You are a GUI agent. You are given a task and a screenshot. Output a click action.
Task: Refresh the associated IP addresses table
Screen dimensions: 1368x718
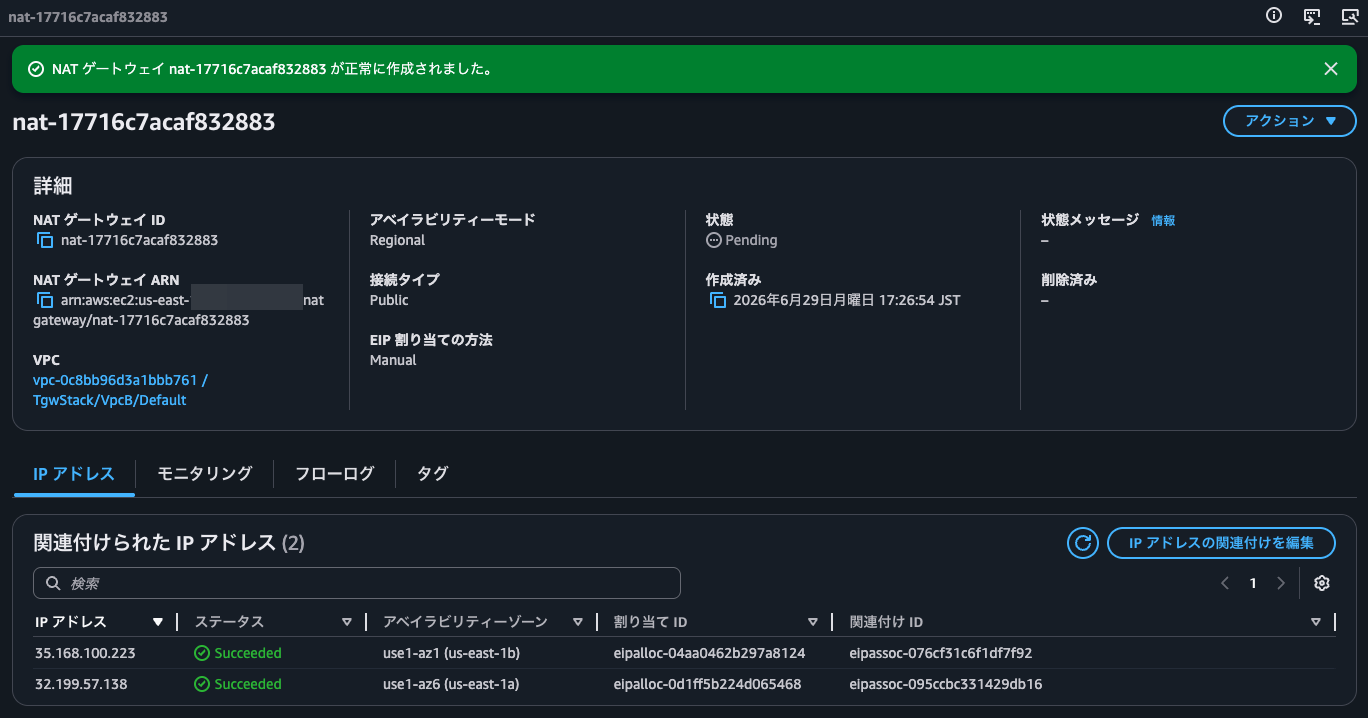1083,543
